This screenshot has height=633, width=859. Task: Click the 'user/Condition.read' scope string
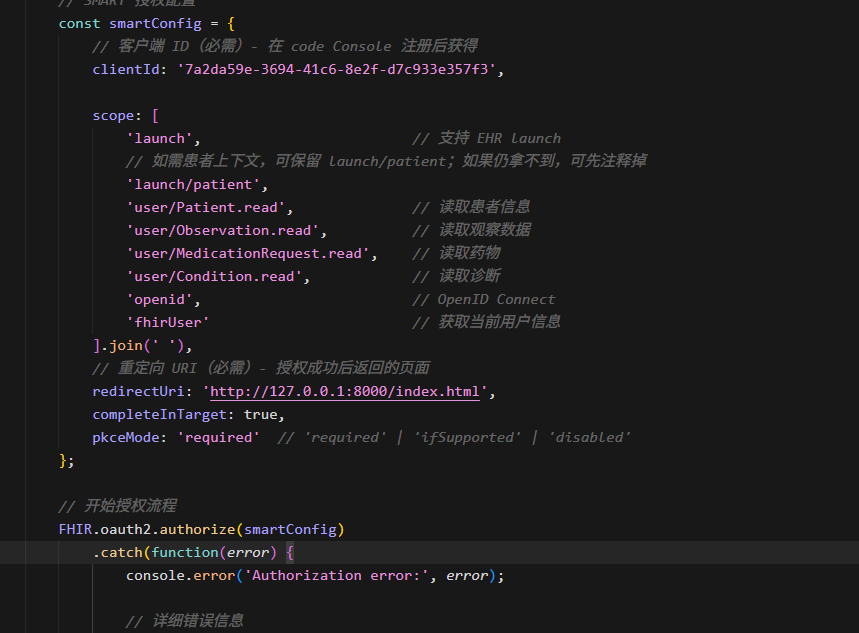pyautogui.click(x=217, y=276)
